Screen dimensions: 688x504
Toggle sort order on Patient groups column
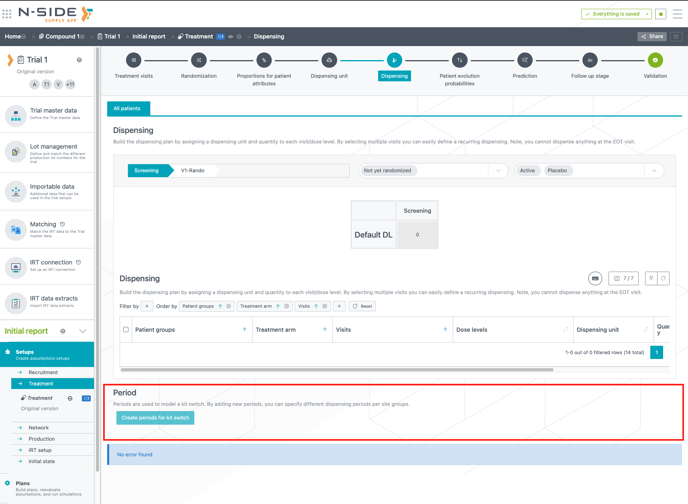(244, 329)
